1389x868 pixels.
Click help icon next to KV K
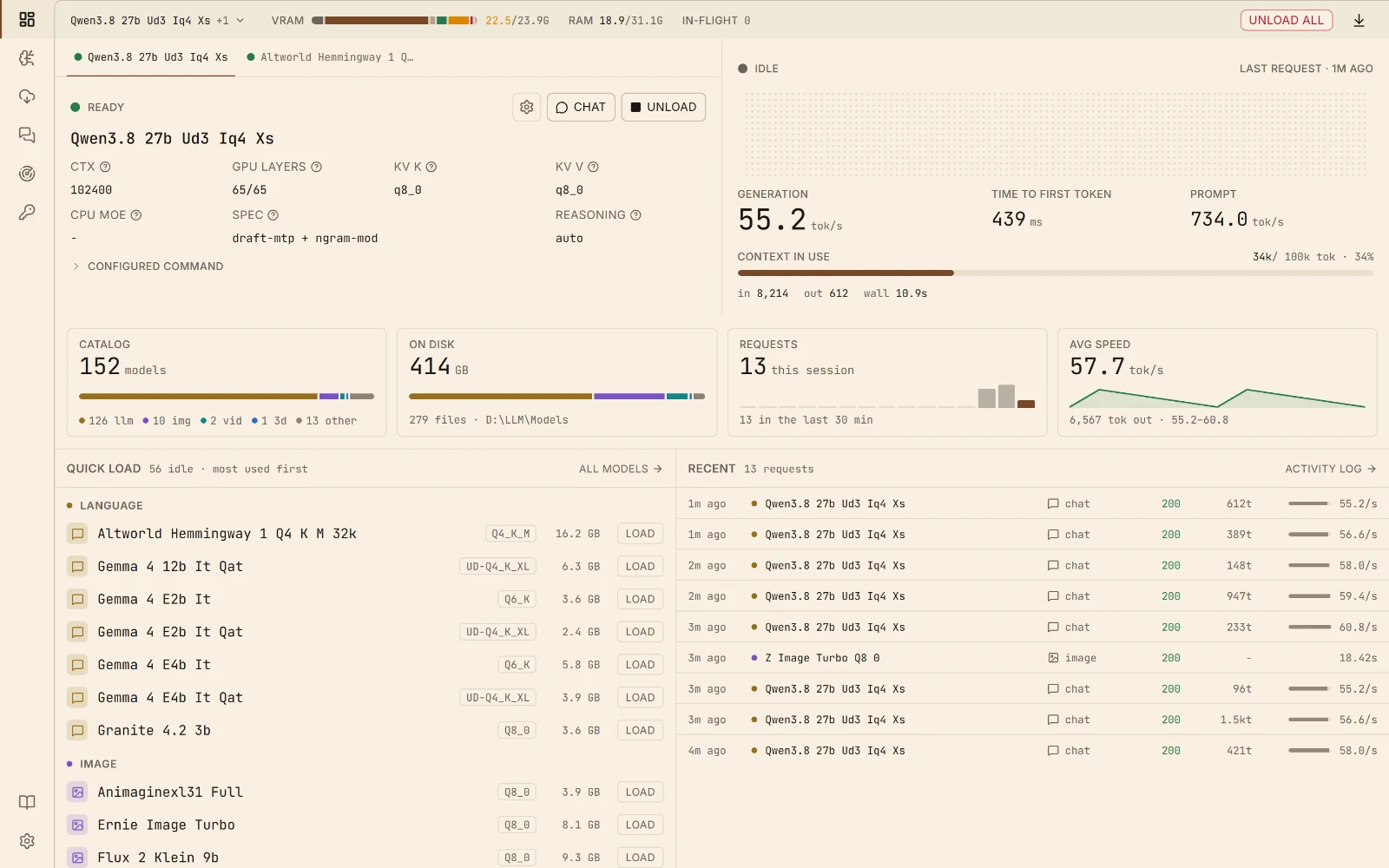point(431,167)
